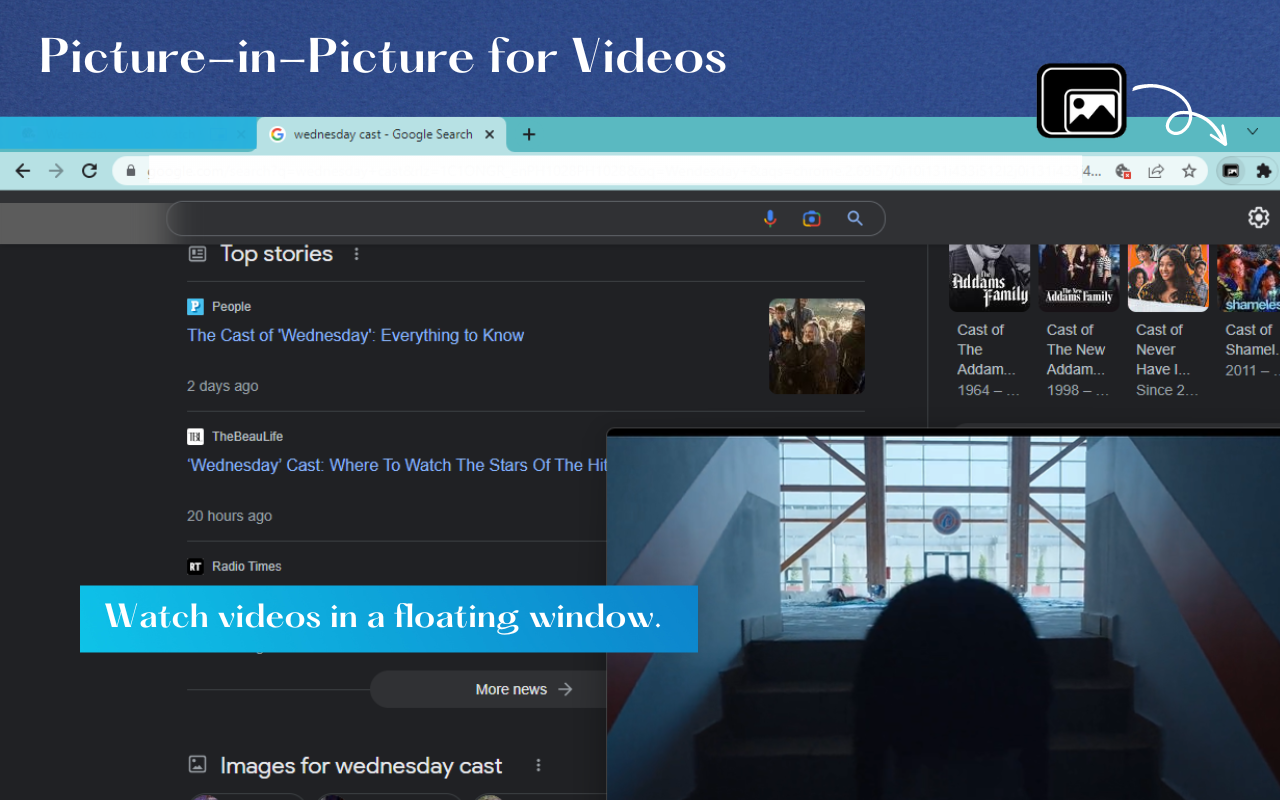
Task: Close the 'wednesday cast - Google Search' tab
Action: [x=490, y=135]
